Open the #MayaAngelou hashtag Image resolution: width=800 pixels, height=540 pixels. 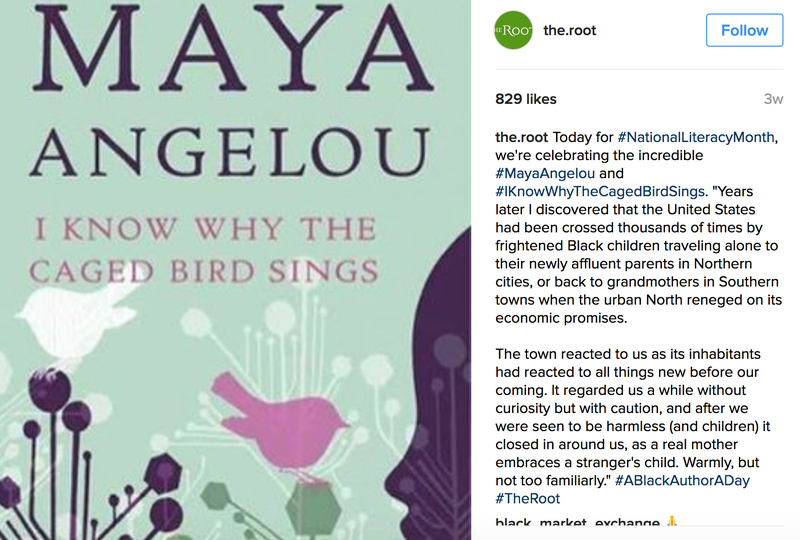tap(545, 174)
